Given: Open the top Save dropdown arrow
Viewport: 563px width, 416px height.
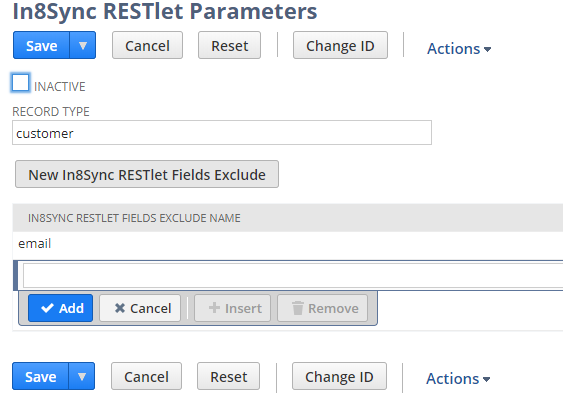Looking at the screenshot, I should pos(83,45).
